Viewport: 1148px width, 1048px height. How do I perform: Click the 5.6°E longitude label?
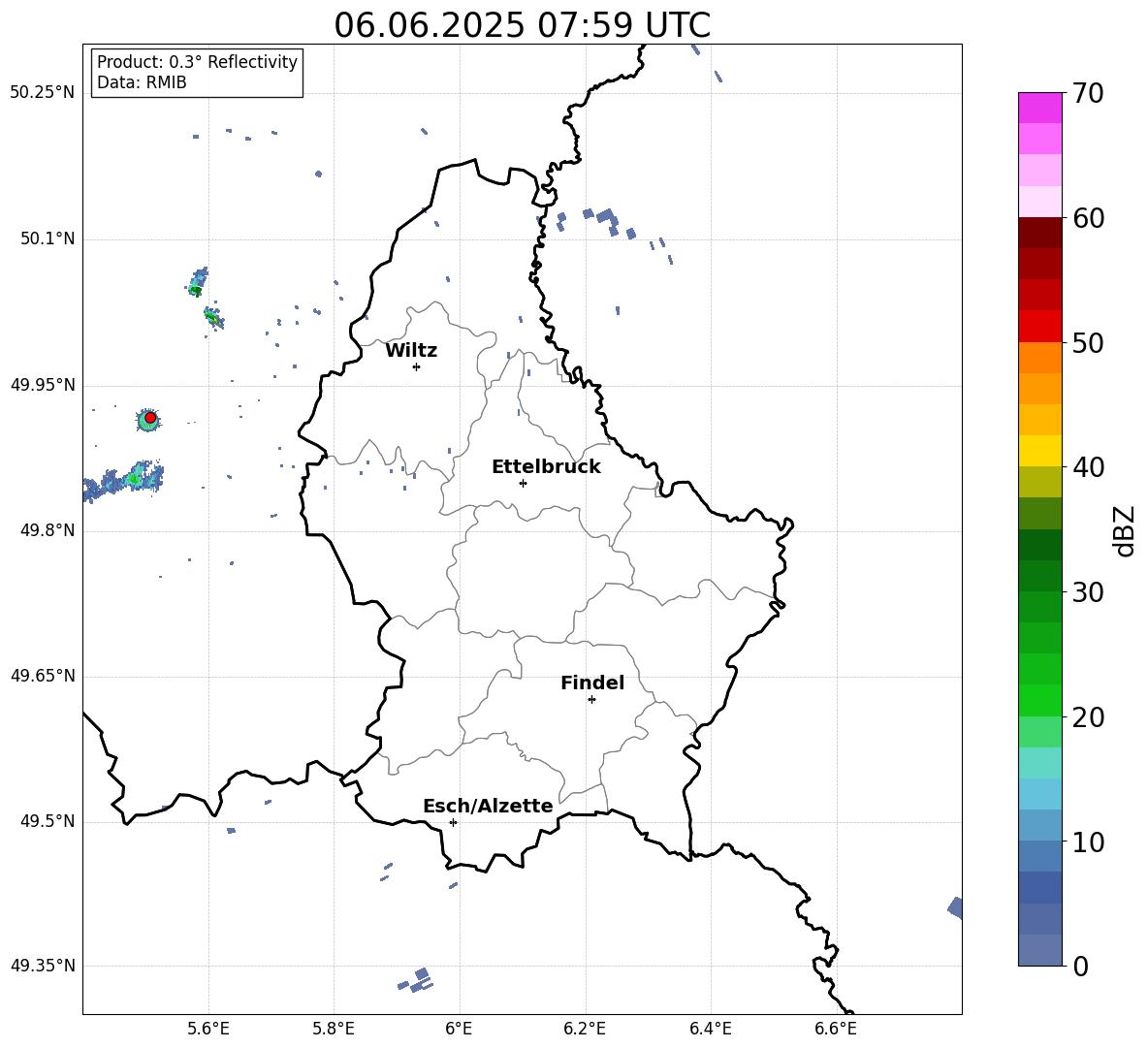(x=207, y=1029)
